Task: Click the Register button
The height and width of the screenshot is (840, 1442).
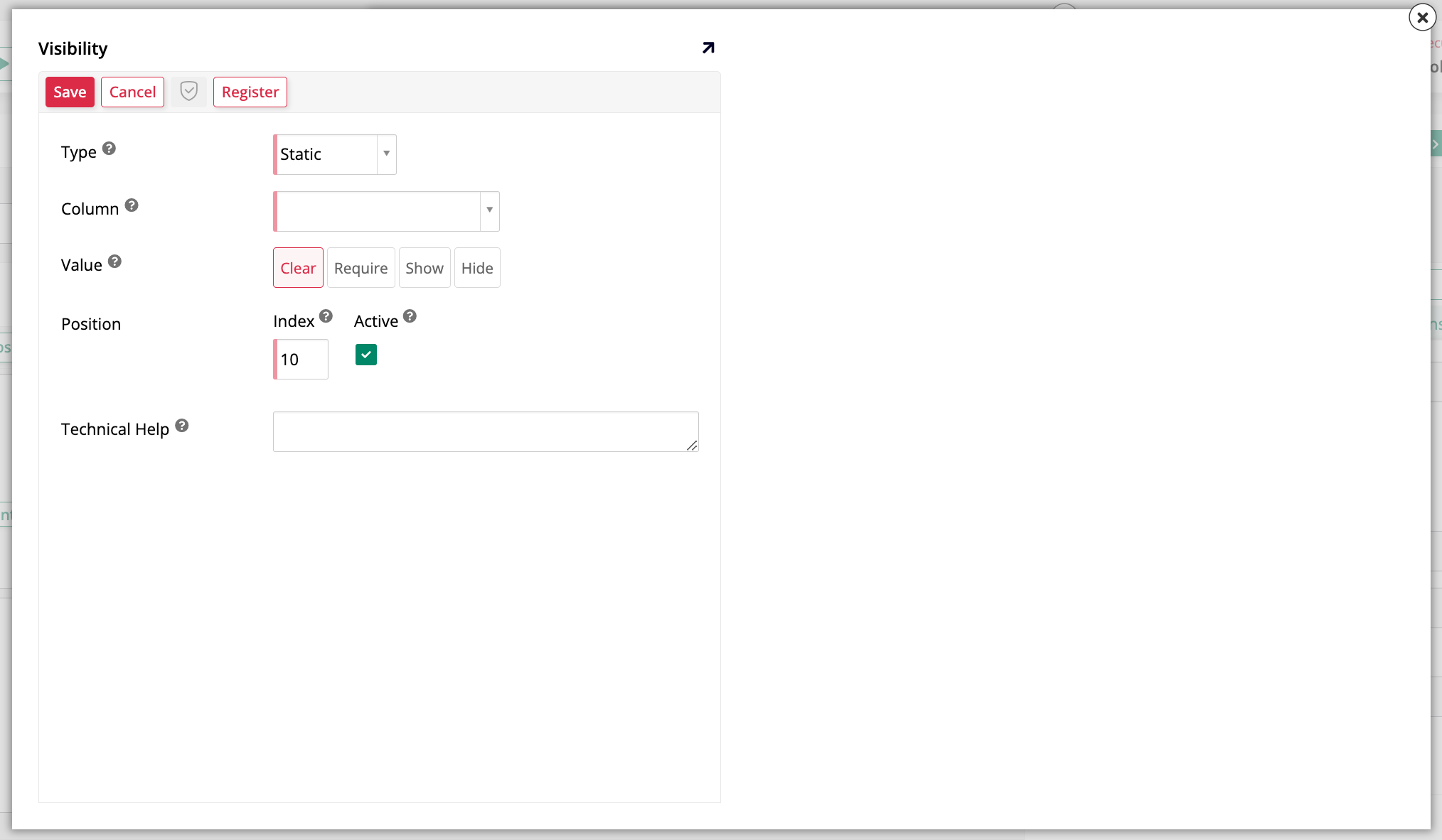Action: [250, 92]
